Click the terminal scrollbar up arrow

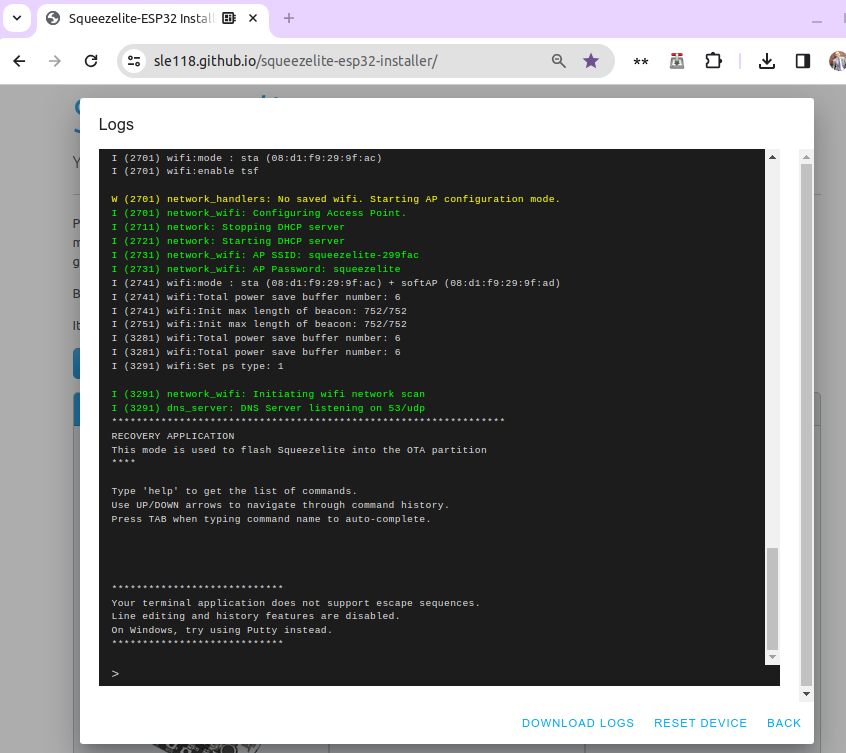(772, 157)
